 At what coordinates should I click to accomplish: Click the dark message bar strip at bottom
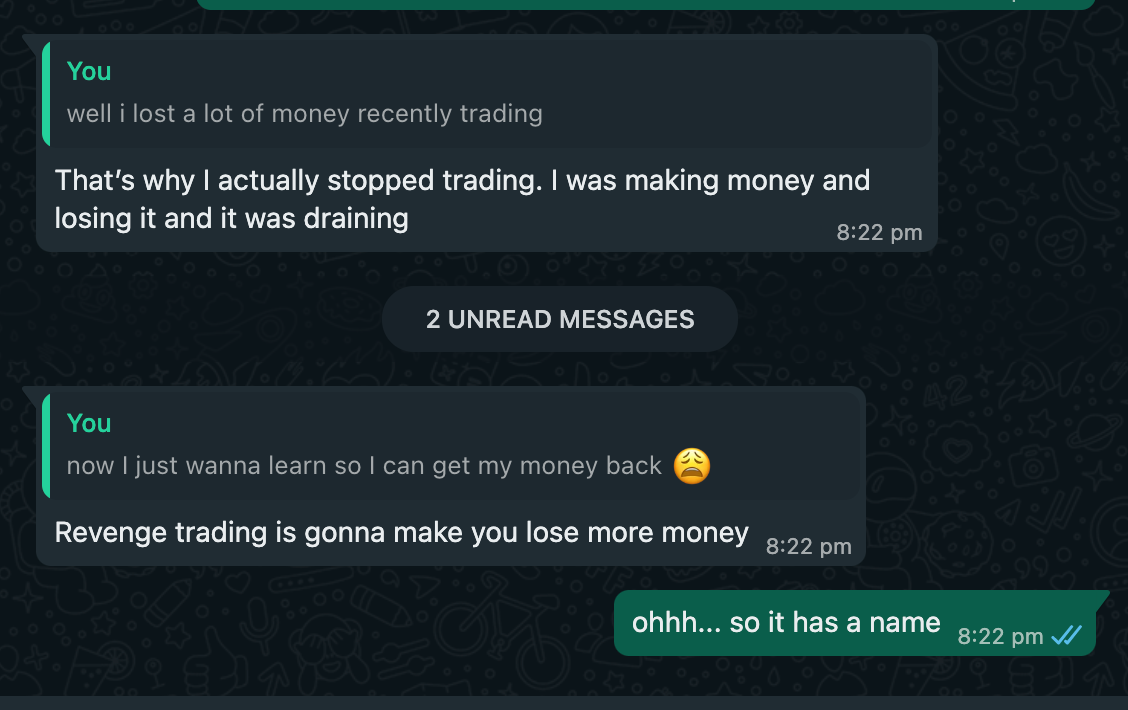[564, 703]
